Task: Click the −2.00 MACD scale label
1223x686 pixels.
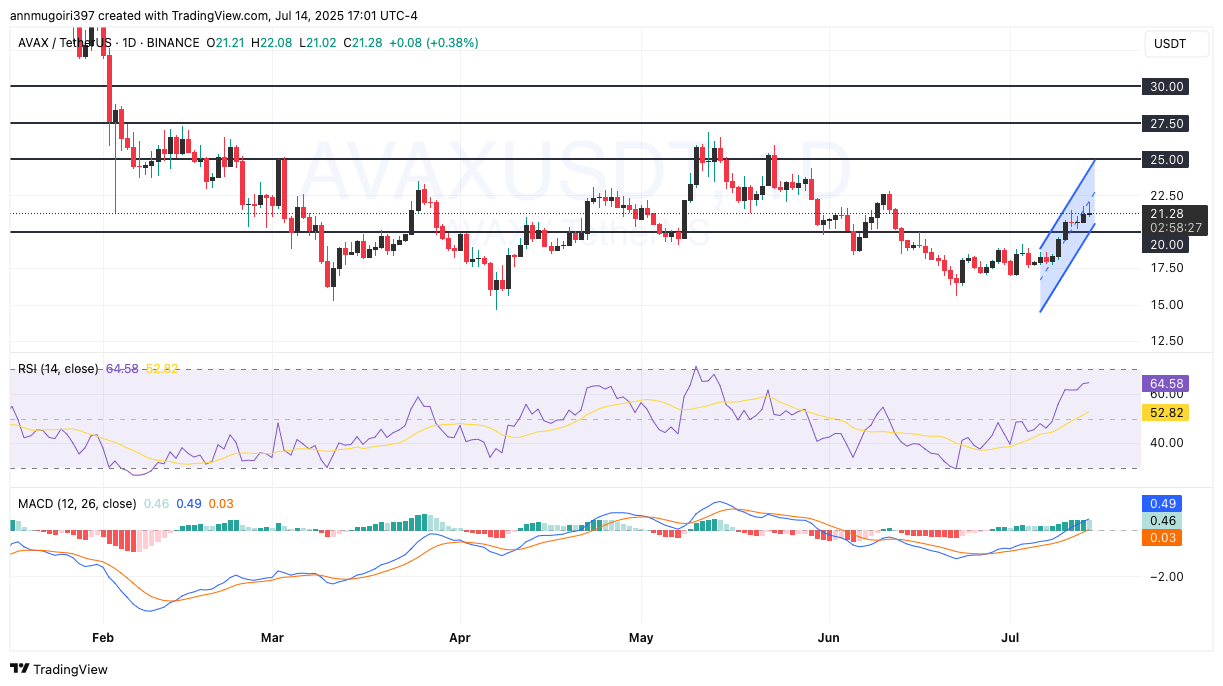Action: tap(1166, 576)
